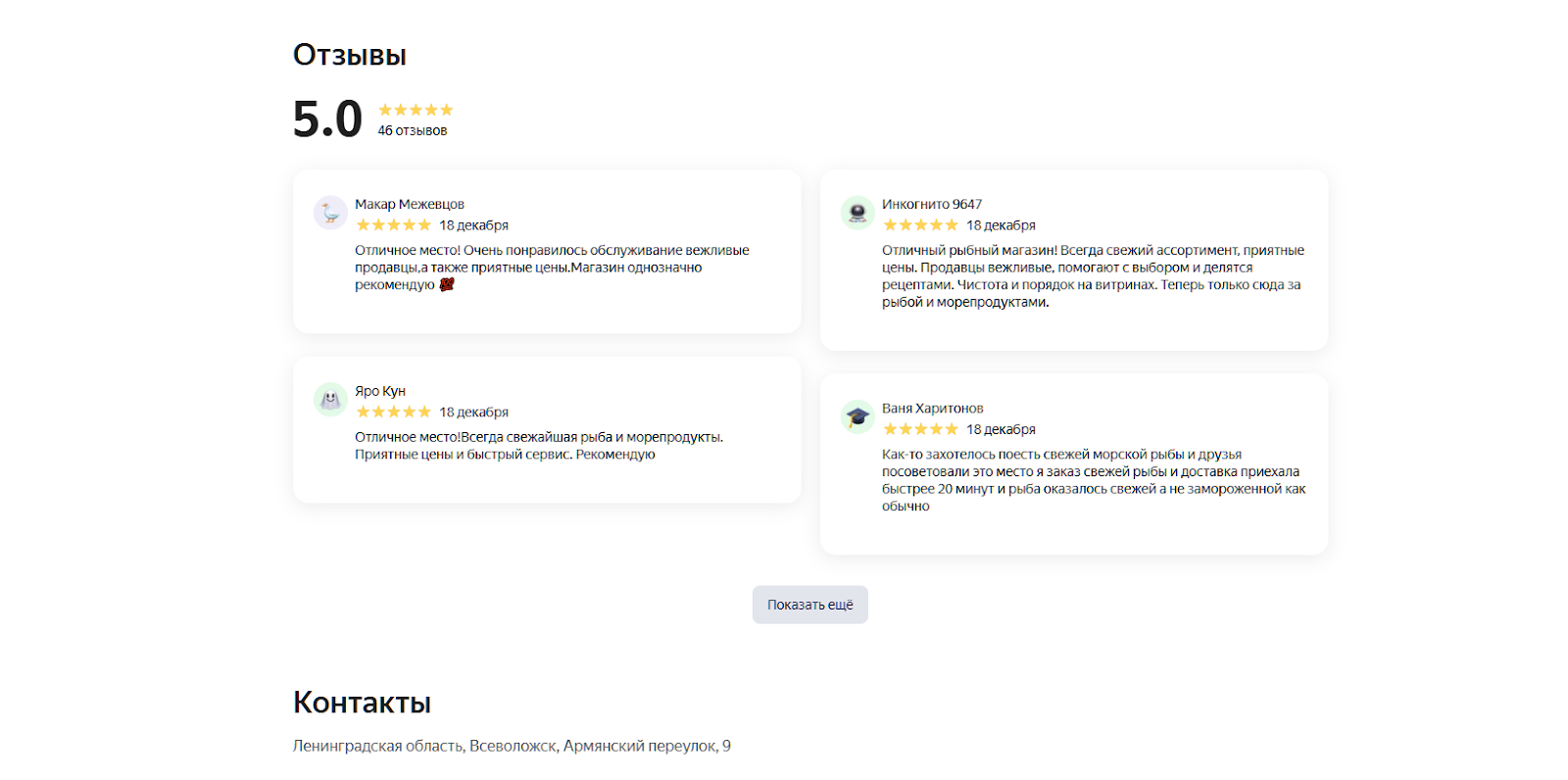1568x780 pixels.
Task: Click the stars in Макар Межевцов's review
Action: [x=393, y=225]
